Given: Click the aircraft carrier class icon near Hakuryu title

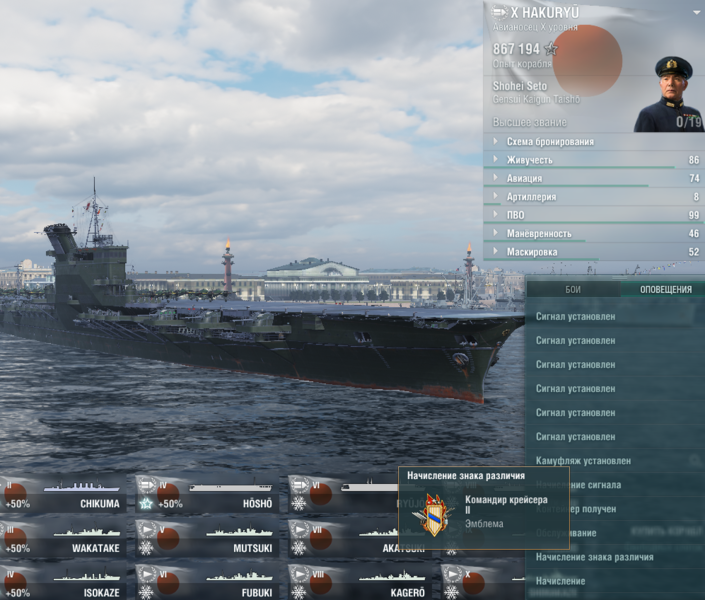Looking at the screenshot, I should (x=498, y=12).
